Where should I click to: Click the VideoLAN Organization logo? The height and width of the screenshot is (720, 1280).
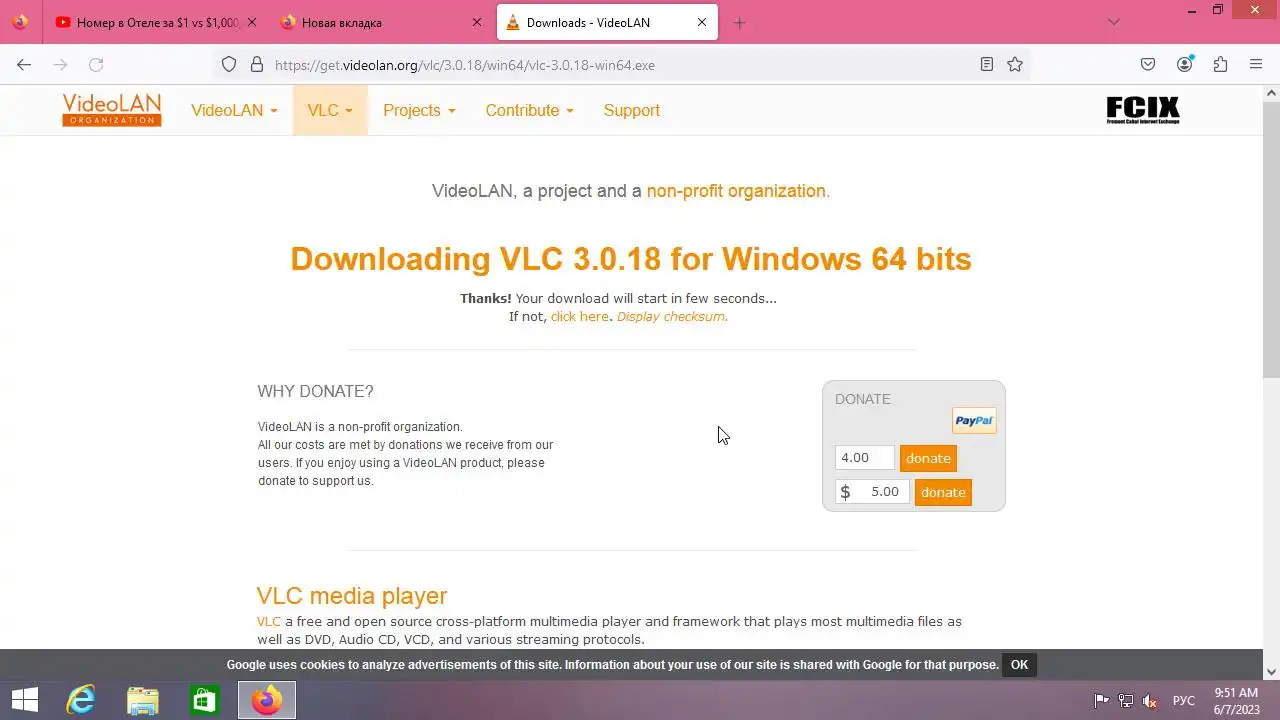tap(111, 110)
